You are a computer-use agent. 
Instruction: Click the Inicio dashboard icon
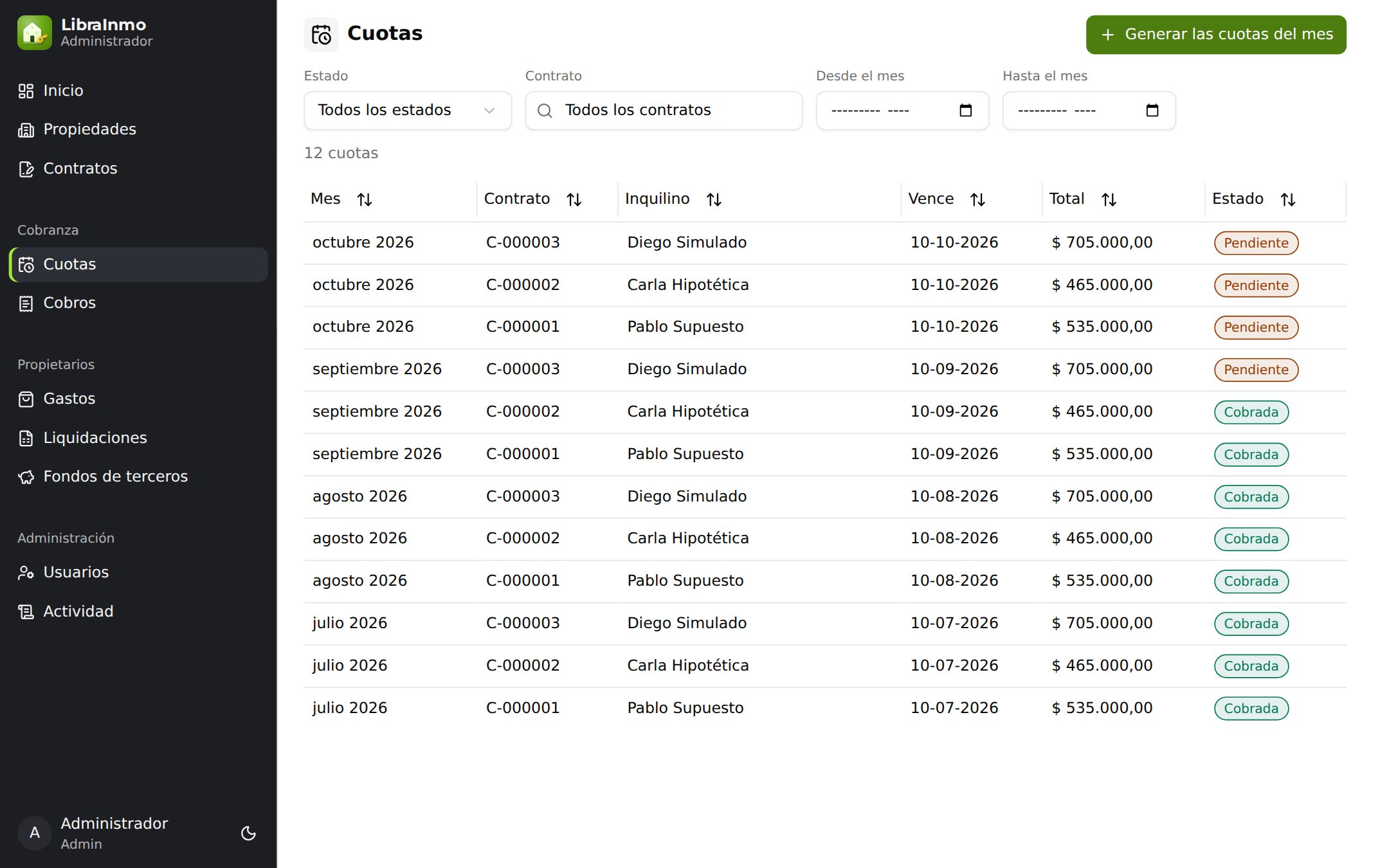tap(26, 91)
